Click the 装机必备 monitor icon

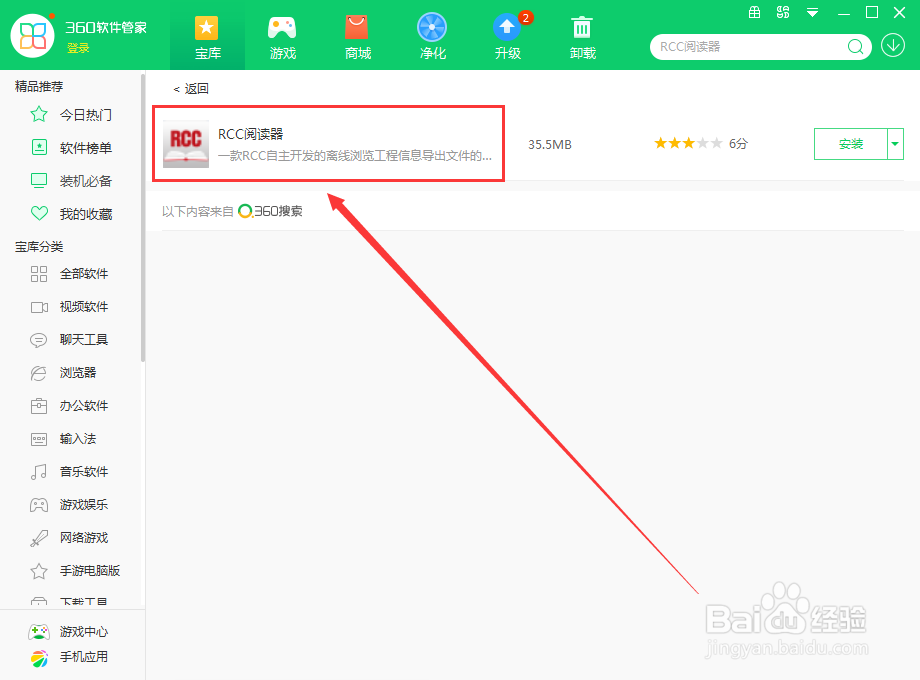[x=39, y=181]
